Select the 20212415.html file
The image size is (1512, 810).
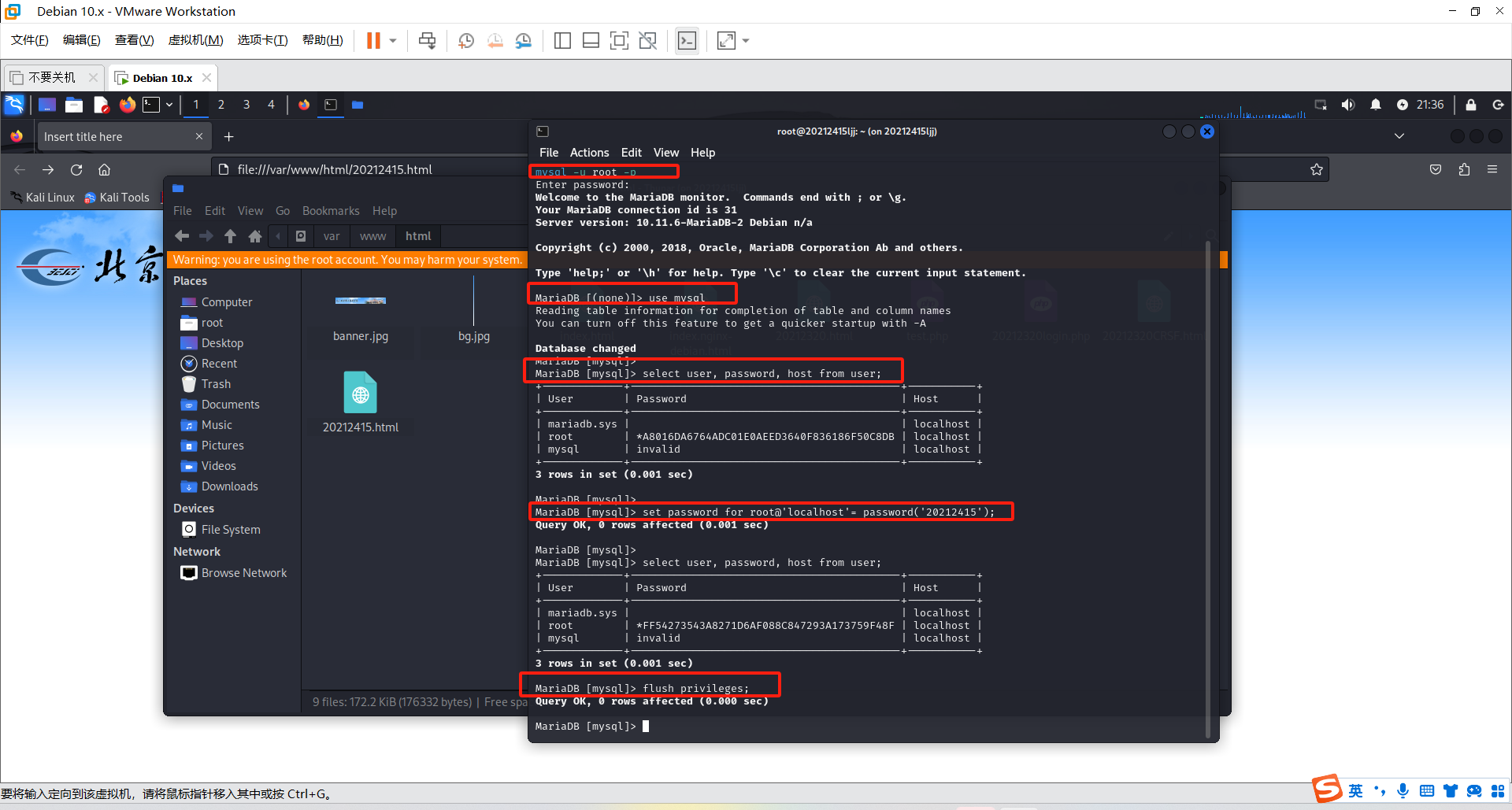[x=361, y=403]
